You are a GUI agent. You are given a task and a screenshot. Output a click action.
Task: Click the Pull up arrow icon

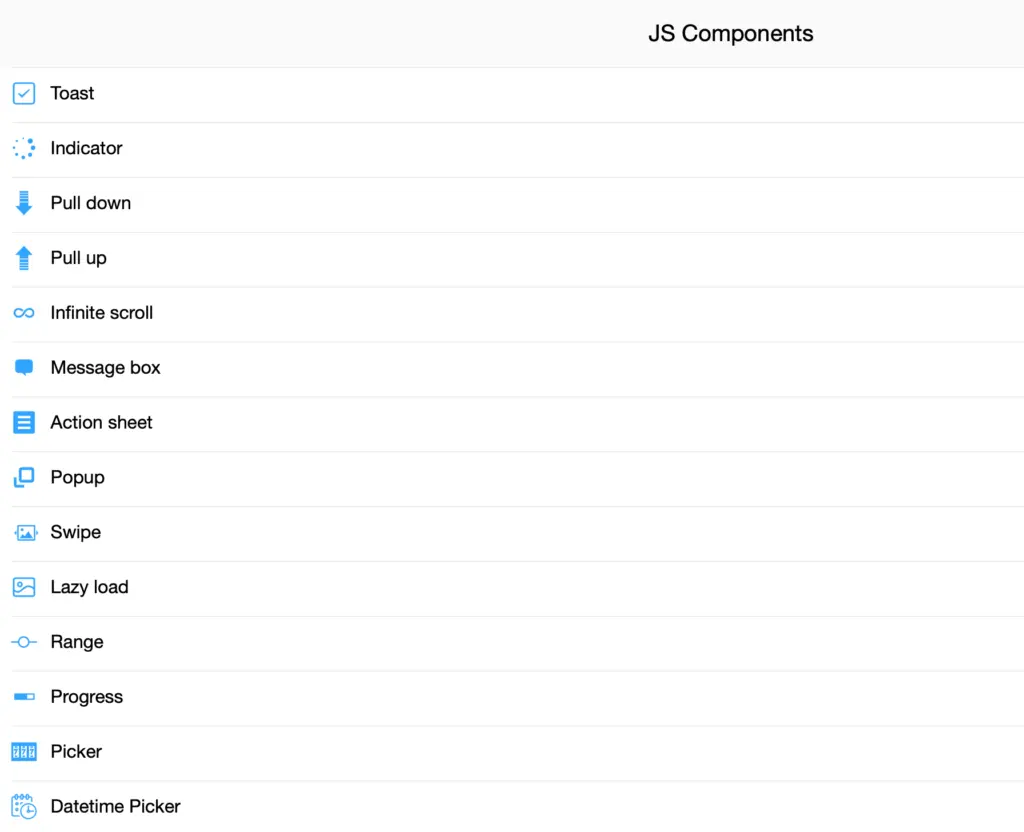click(24, 258)
